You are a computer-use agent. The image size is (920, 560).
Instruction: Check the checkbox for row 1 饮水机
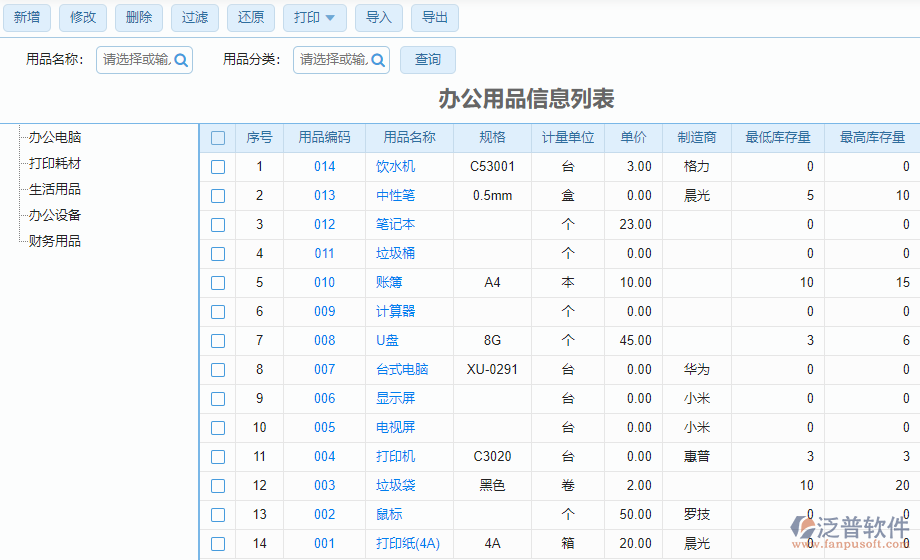point(218,167)
